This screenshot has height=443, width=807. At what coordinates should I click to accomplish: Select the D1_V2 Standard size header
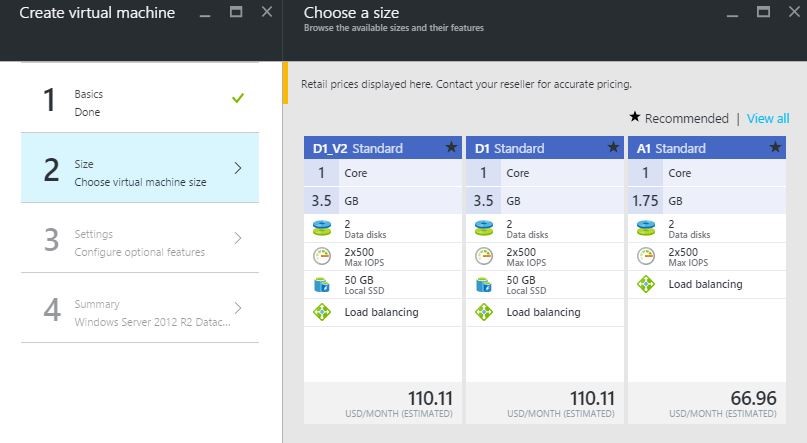[382, 148]
